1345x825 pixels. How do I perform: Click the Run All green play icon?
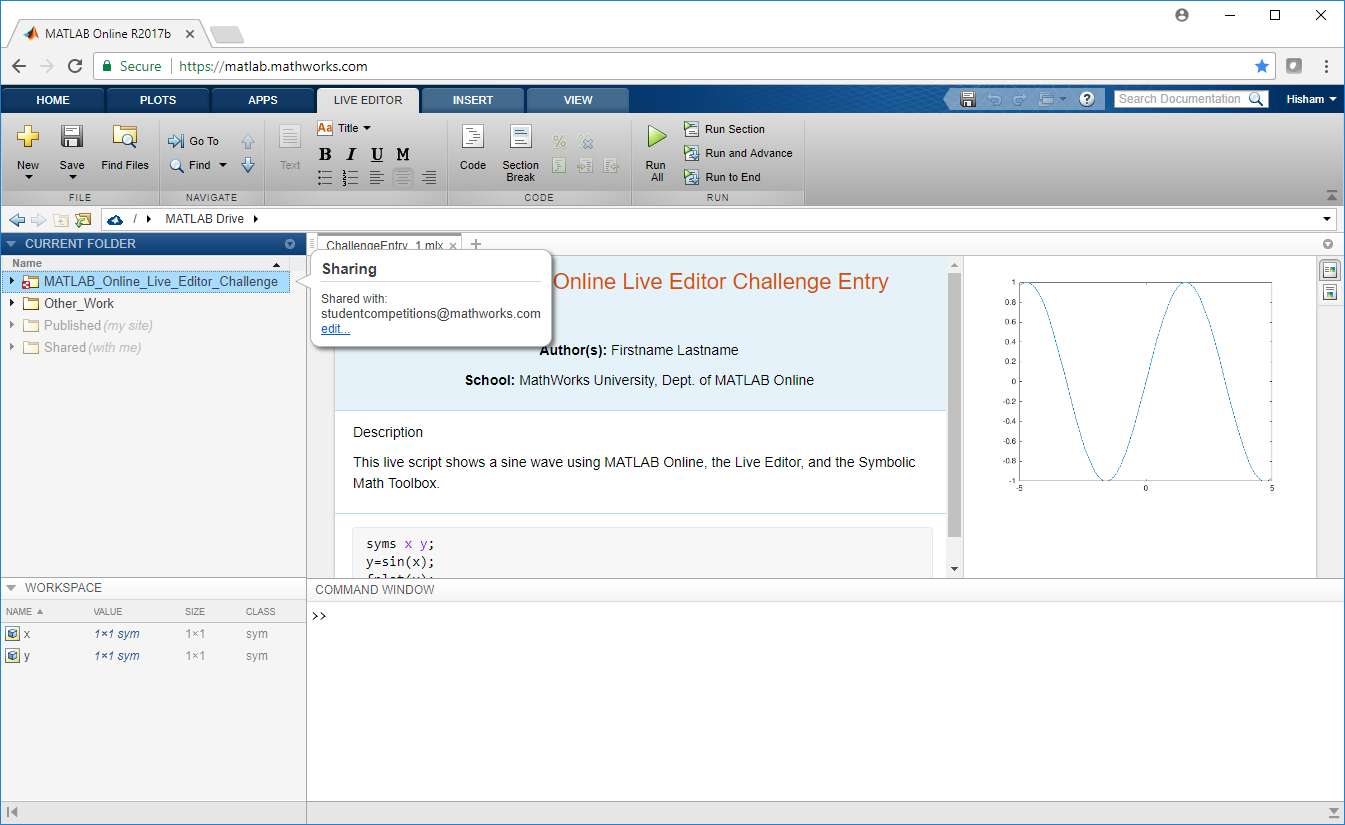(x=656, y=137)
